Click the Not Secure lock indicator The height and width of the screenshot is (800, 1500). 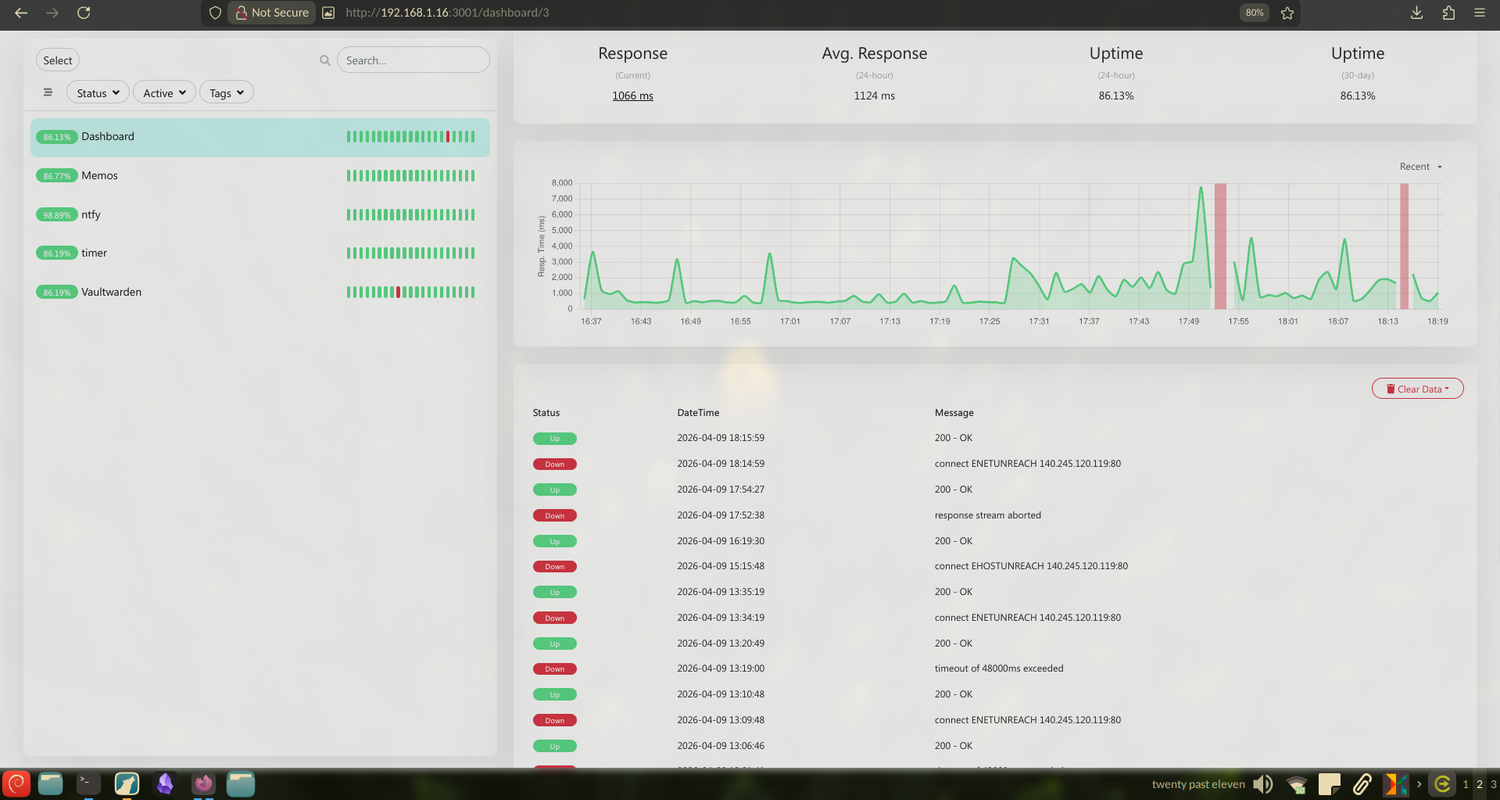(272, 13)
